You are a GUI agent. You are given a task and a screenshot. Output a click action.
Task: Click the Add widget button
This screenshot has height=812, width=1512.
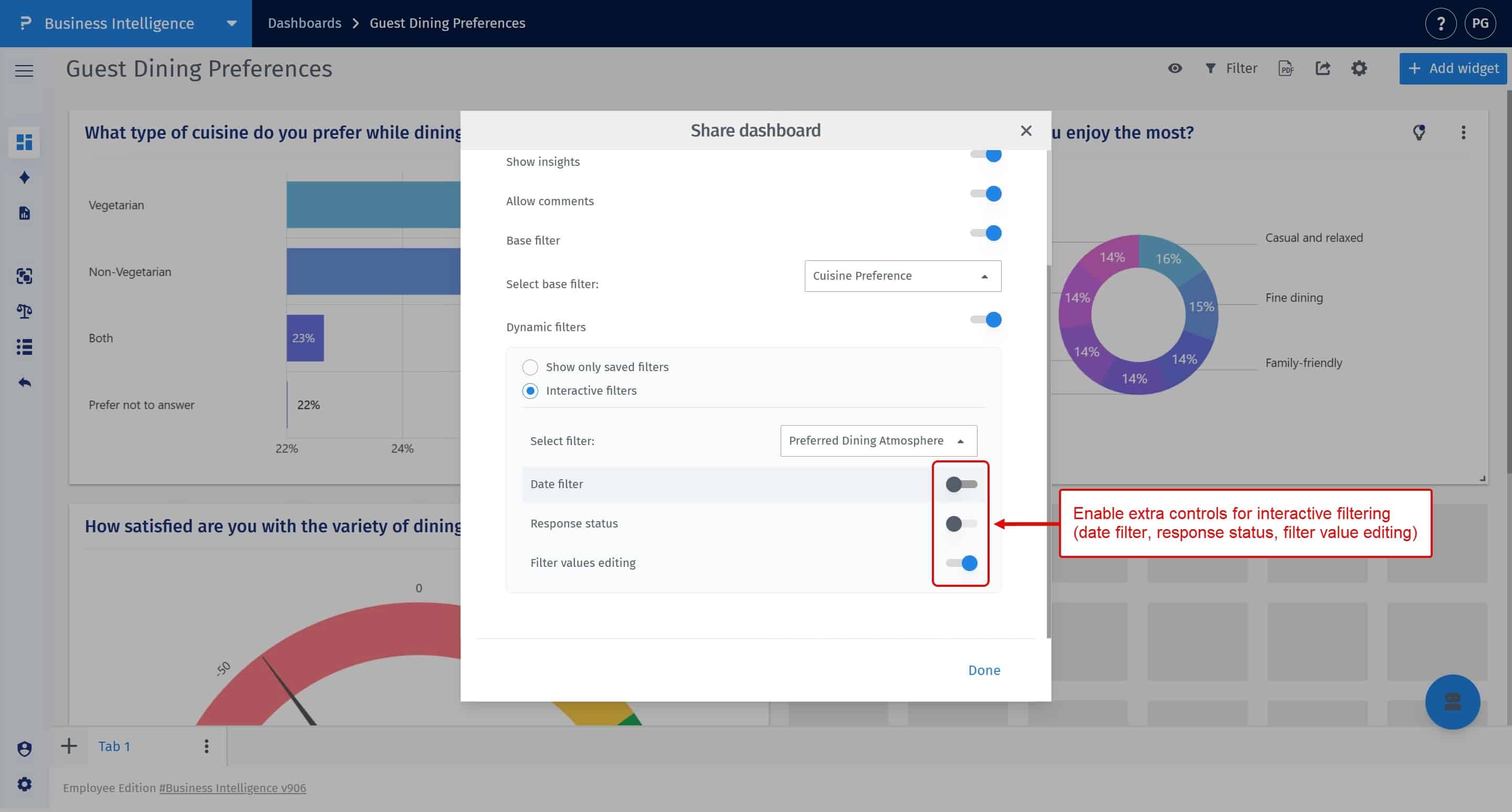tap(1453, 69)
